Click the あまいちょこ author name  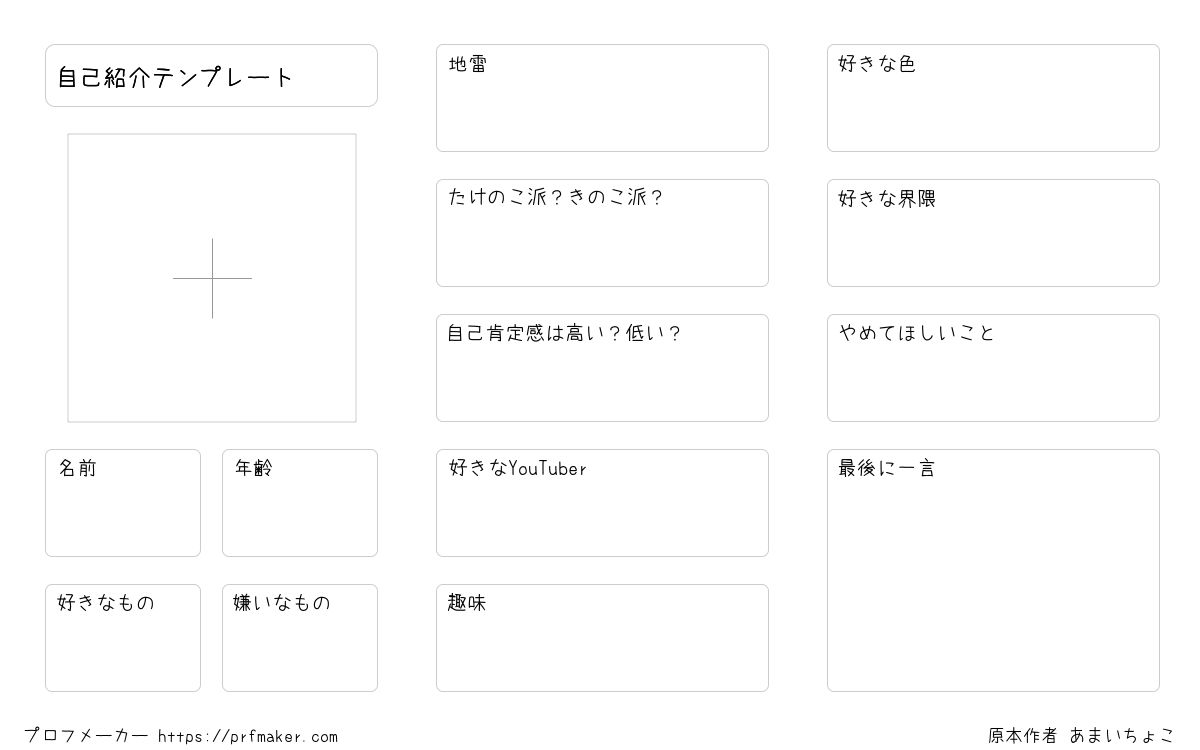click(1122, 736)
